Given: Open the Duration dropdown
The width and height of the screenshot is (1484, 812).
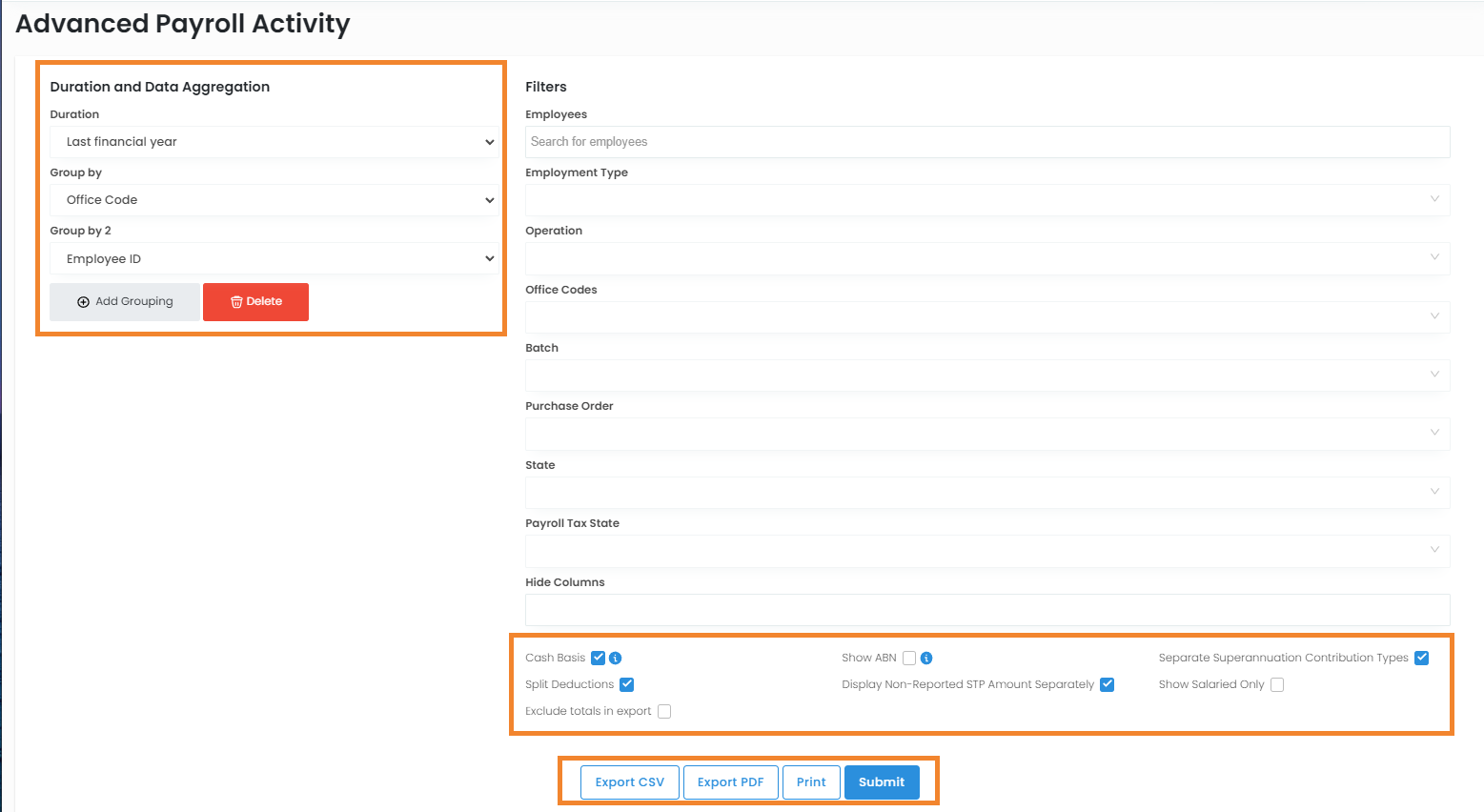Looking at the screenshot, I should click(x=274, y=142).
